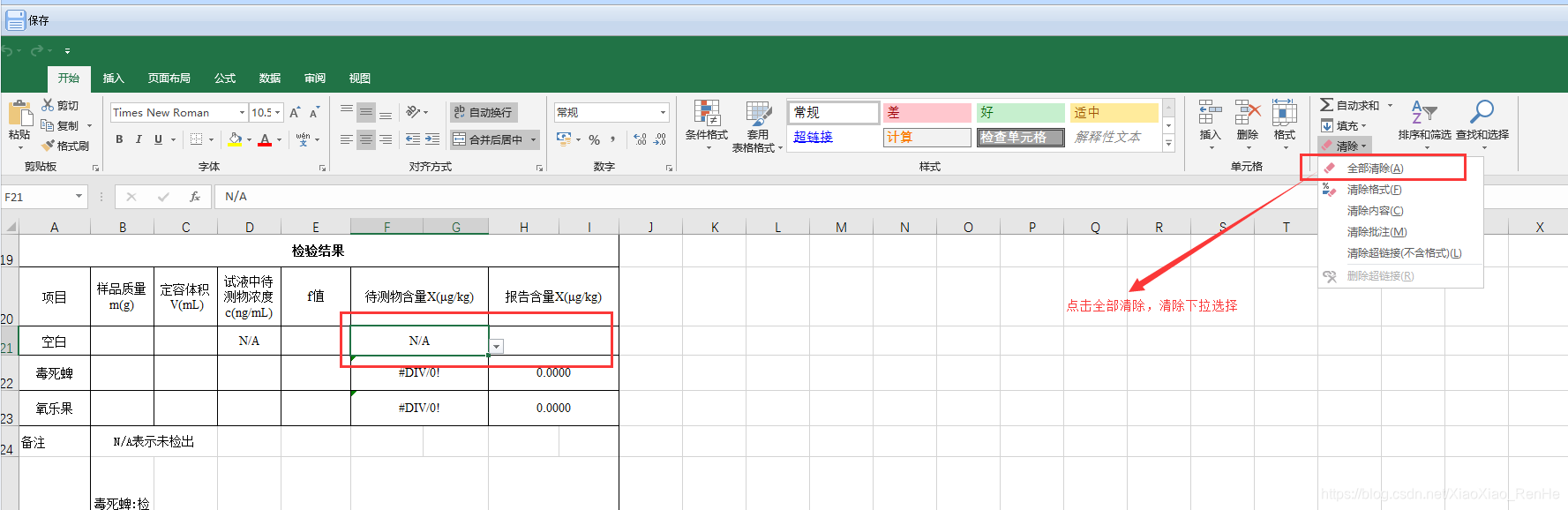The height and width of the screenshot is (510, 1568).
Task: Apply yellow fill color bucket
Action: 235,139
